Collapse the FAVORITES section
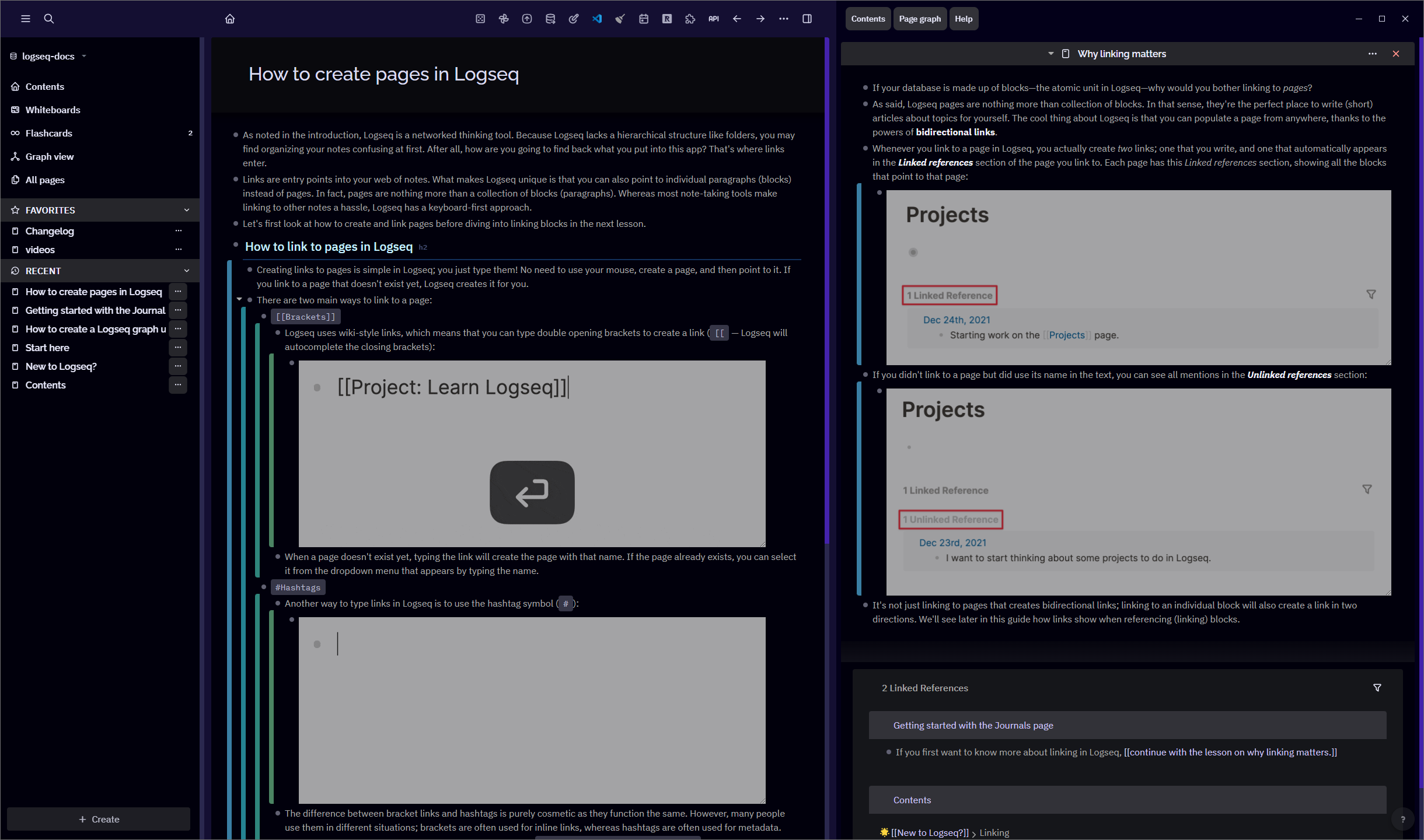The width and height of the screenshot is (1424, 840). pyautogui.click(x=187, y=210)
